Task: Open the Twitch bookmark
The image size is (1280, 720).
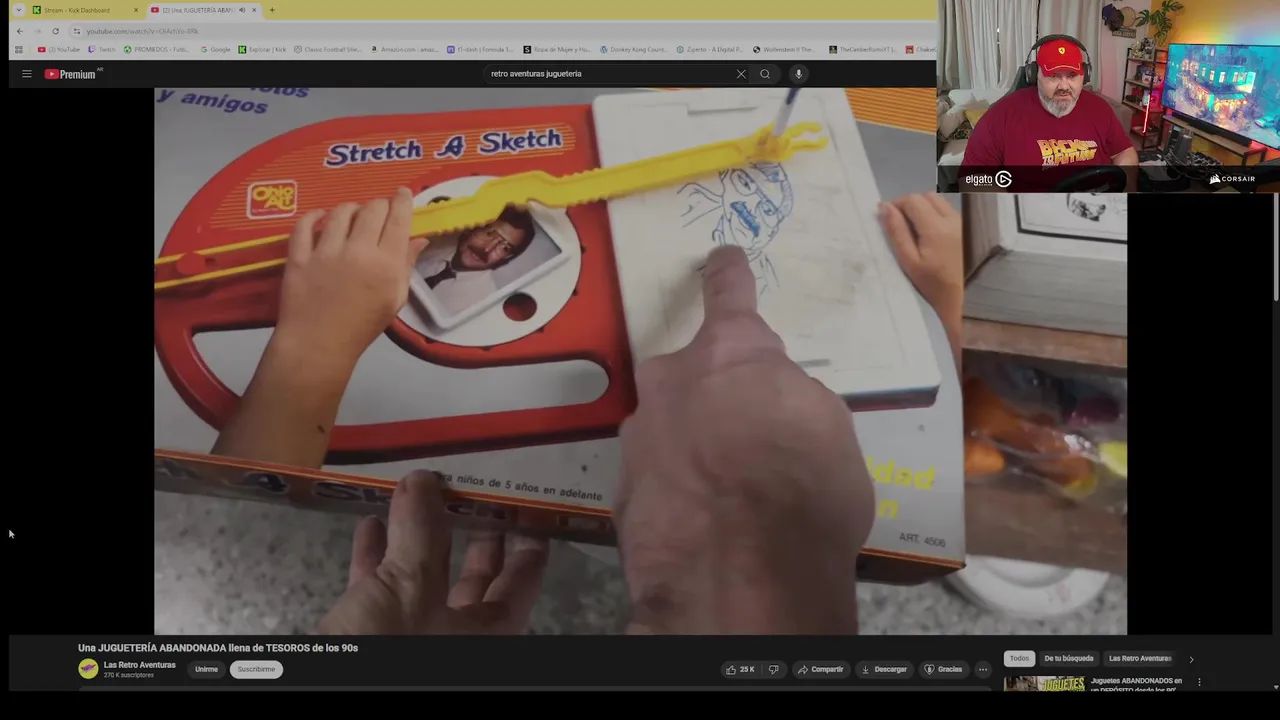Action: click(102, 49)
